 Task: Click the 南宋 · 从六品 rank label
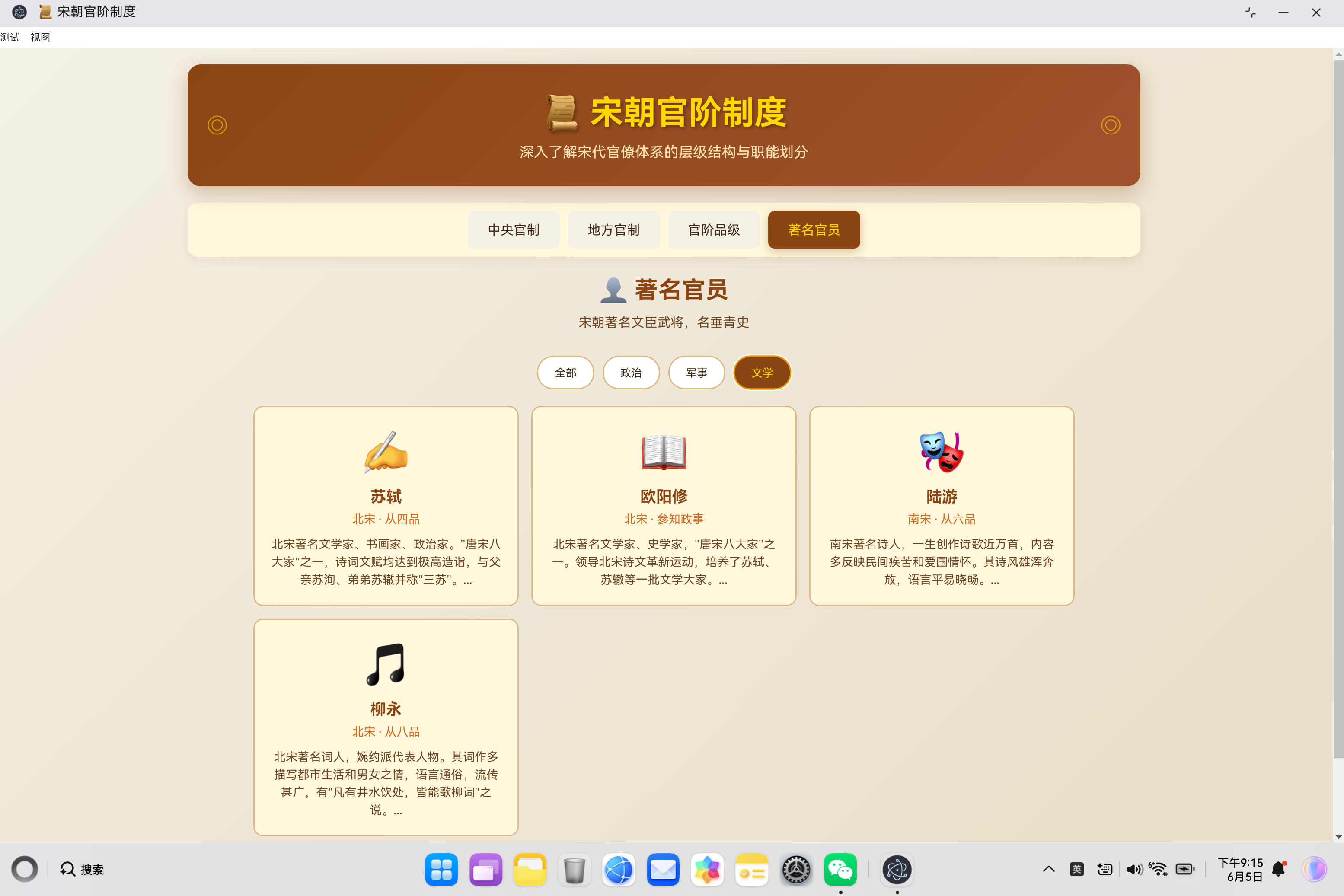942,519
